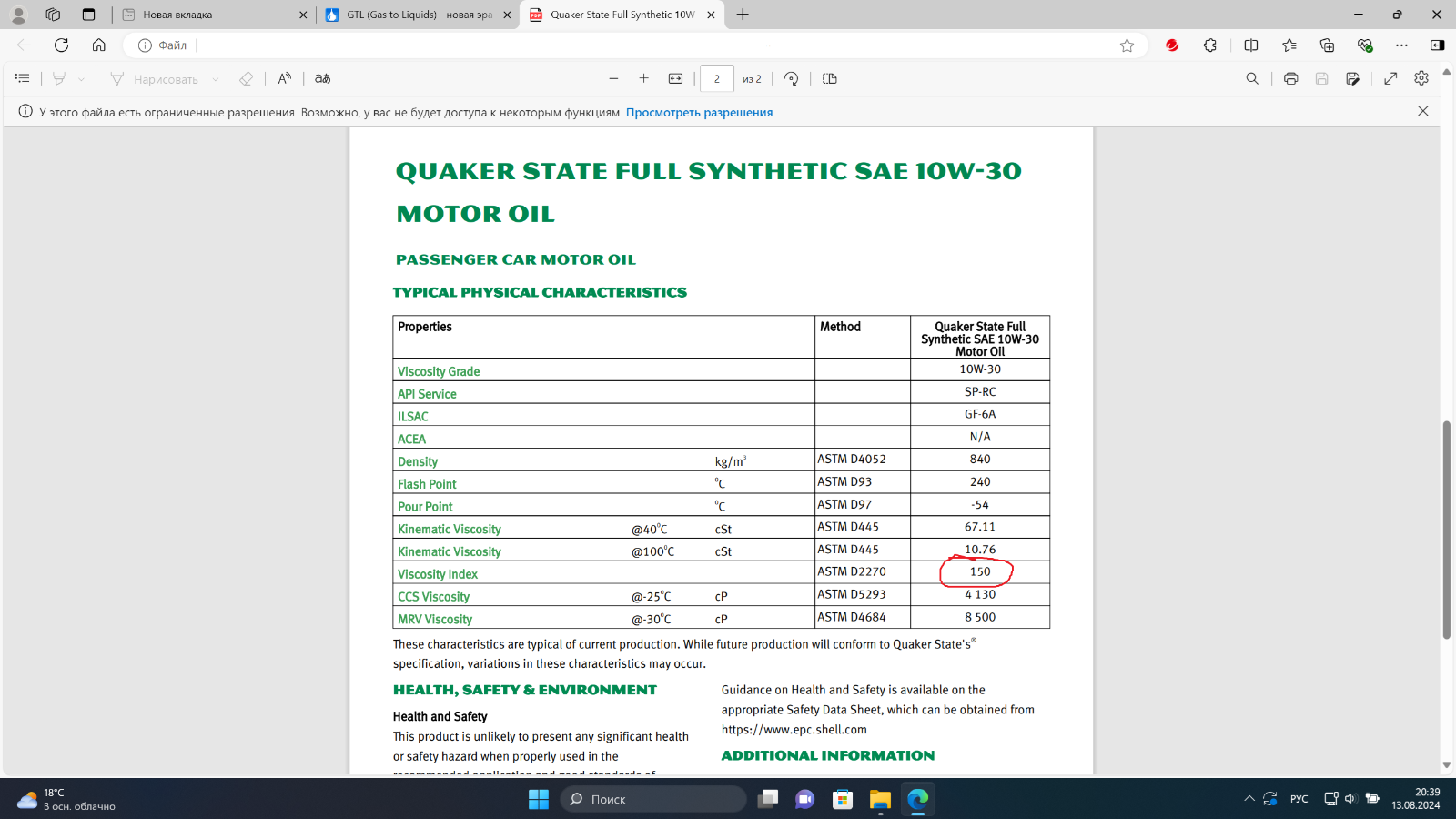Open the favorites list
This screenshot has height=819, width=1456.
tap(1289, 45)
